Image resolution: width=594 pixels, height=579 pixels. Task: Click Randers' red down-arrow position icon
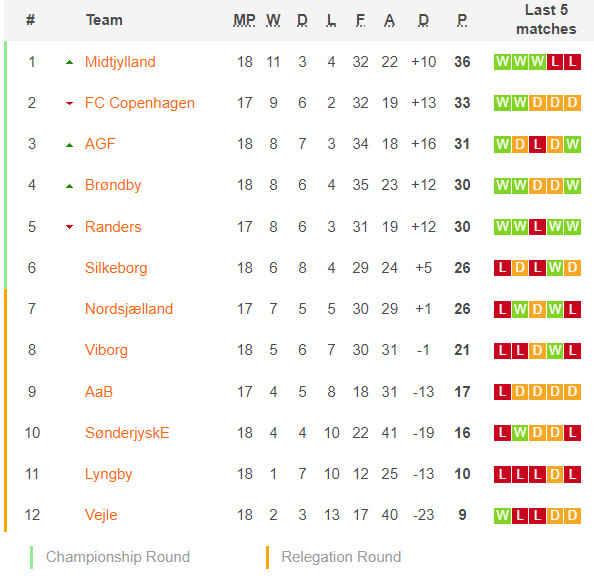point(69,227)
